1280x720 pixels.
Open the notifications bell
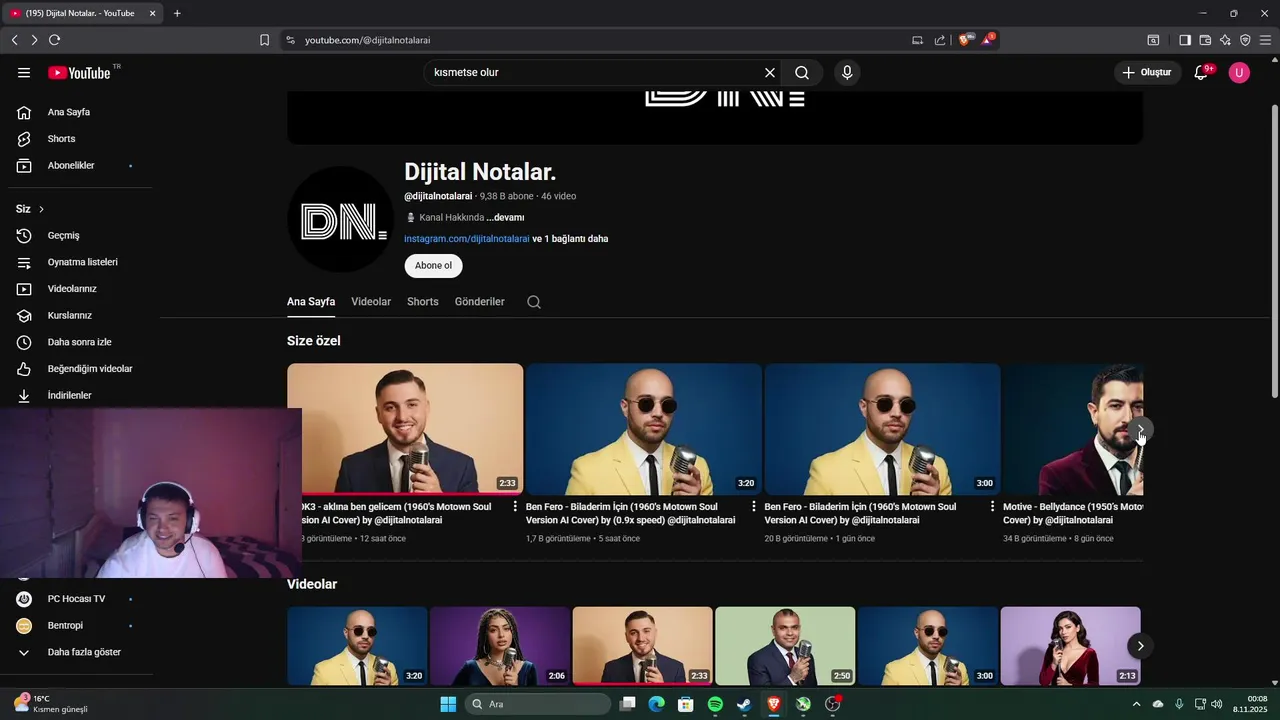click(x=1202, y=73)
